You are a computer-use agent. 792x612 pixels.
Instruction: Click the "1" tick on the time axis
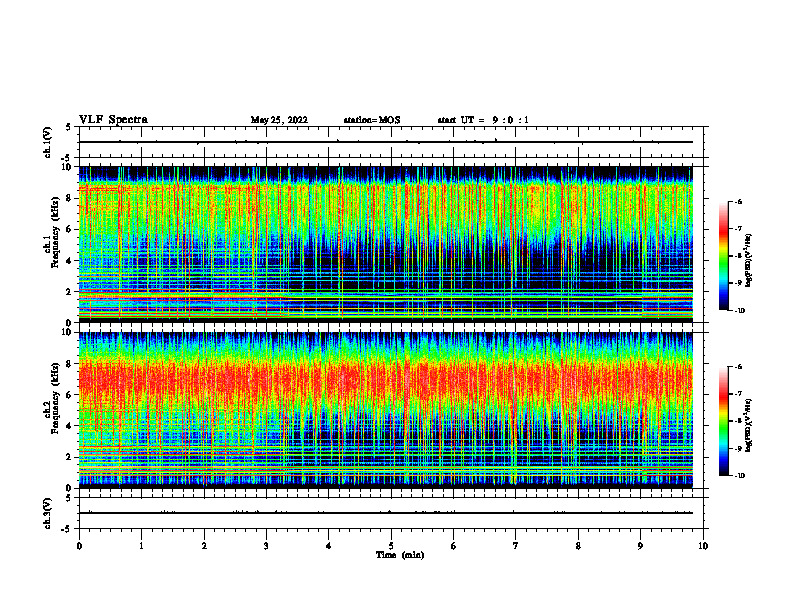(x=141, y=546)
